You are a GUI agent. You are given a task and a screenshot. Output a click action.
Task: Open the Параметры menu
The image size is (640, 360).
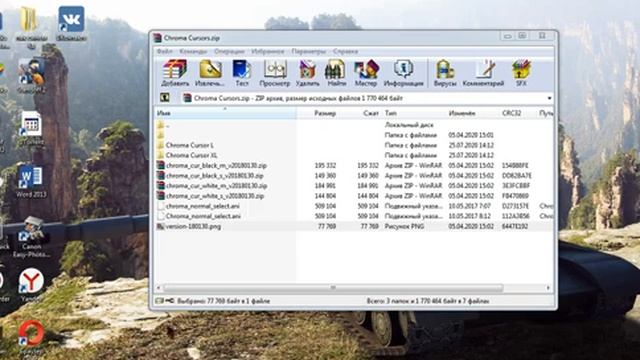[309, 51]
